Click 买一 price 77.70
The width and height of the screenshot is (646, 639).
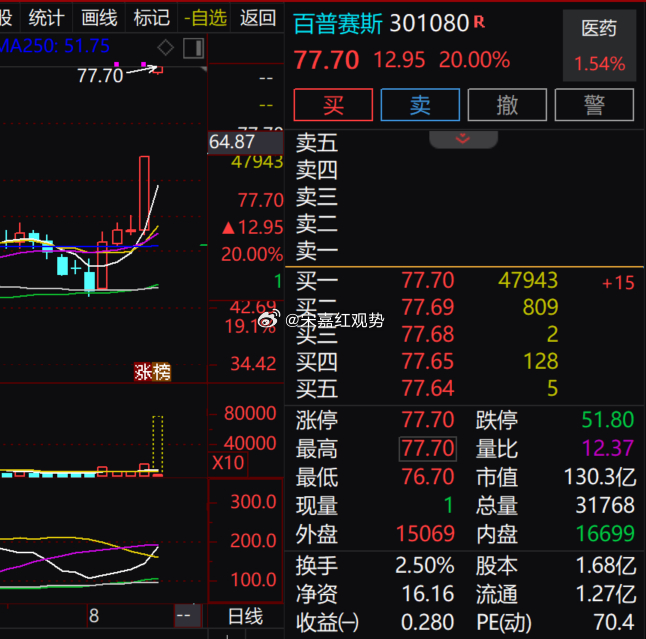[428, 281]
